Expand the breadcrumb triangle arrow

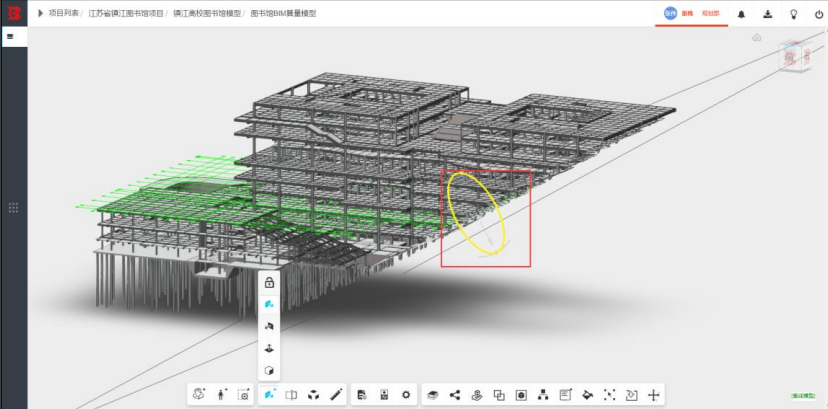pyautogui.click(x=41, y=13)
